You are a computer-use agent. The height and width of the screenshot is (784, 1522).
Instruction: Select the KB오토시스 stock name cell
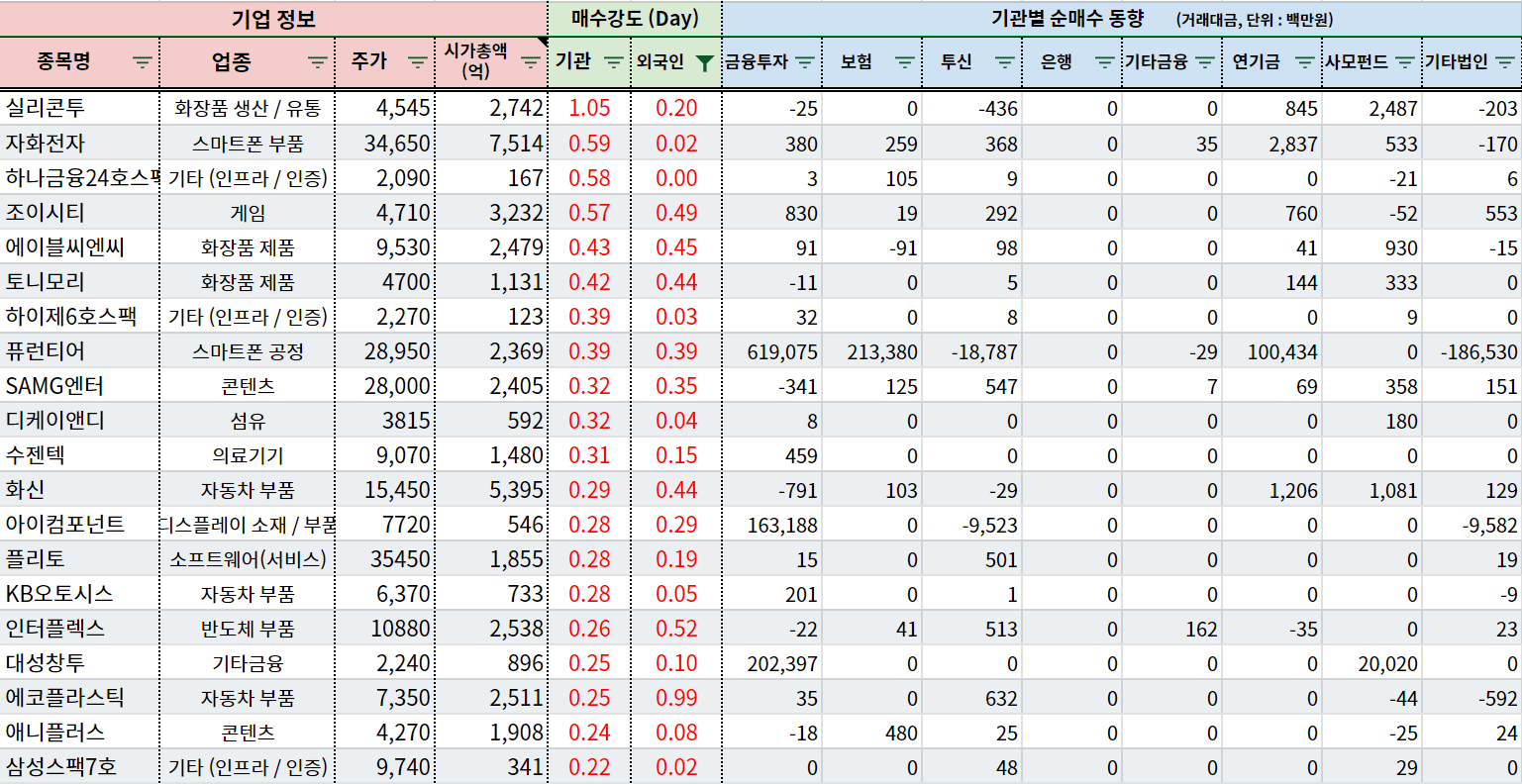coord(79,593)
